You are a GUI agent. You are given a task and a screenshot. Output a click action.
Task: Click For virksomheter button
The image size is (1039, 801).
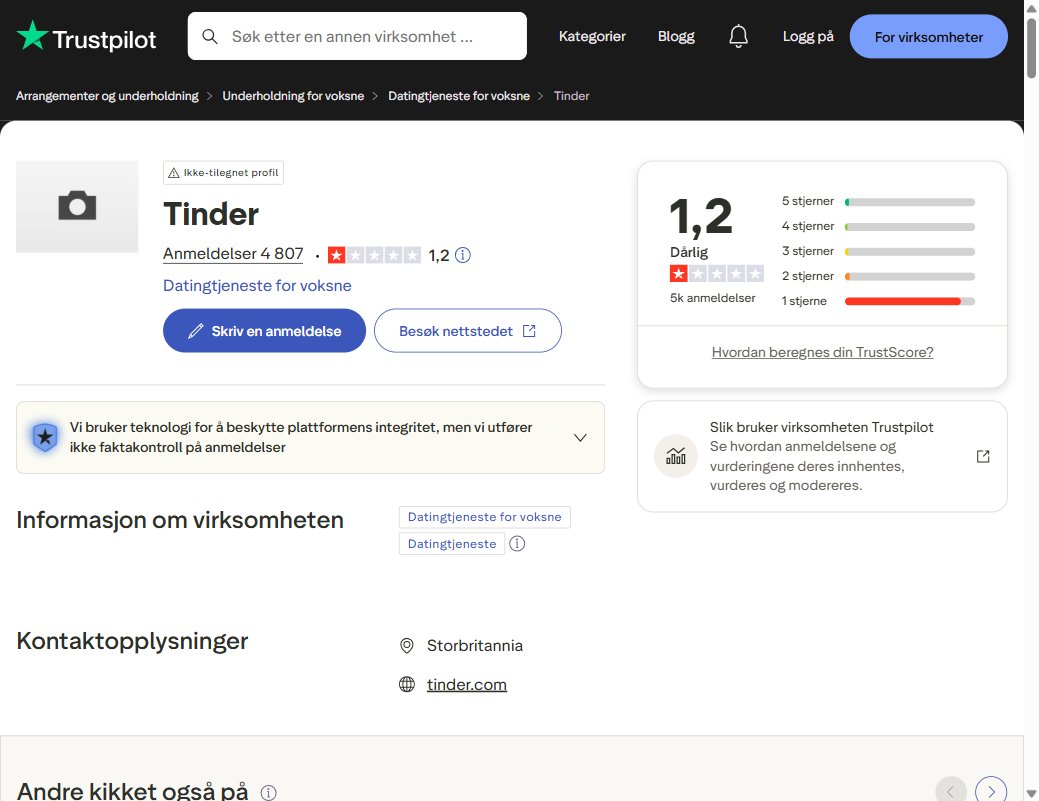click(x=928, y=36)
